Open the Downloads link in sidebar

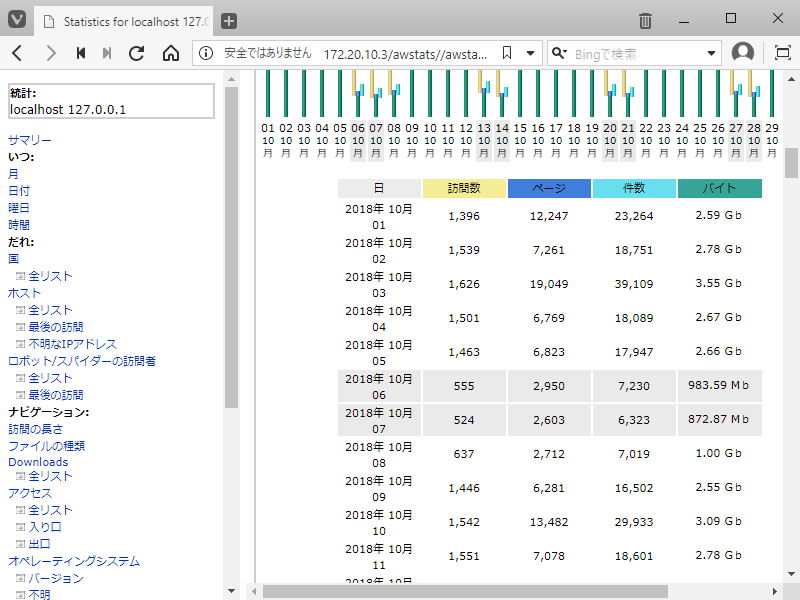pos(38,462)
